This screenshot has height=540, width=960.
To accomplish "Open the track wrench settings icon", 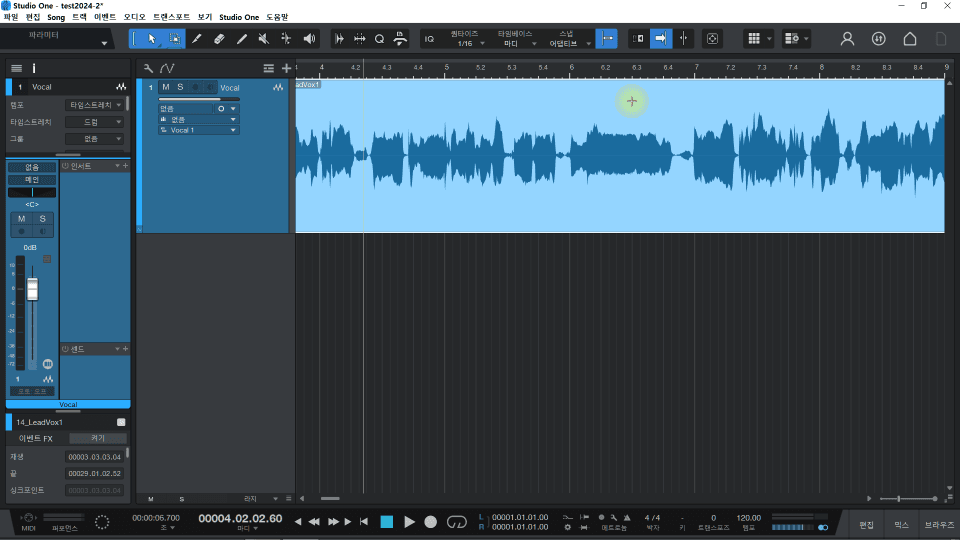I will pyautogui.click(x=148, y=68).
